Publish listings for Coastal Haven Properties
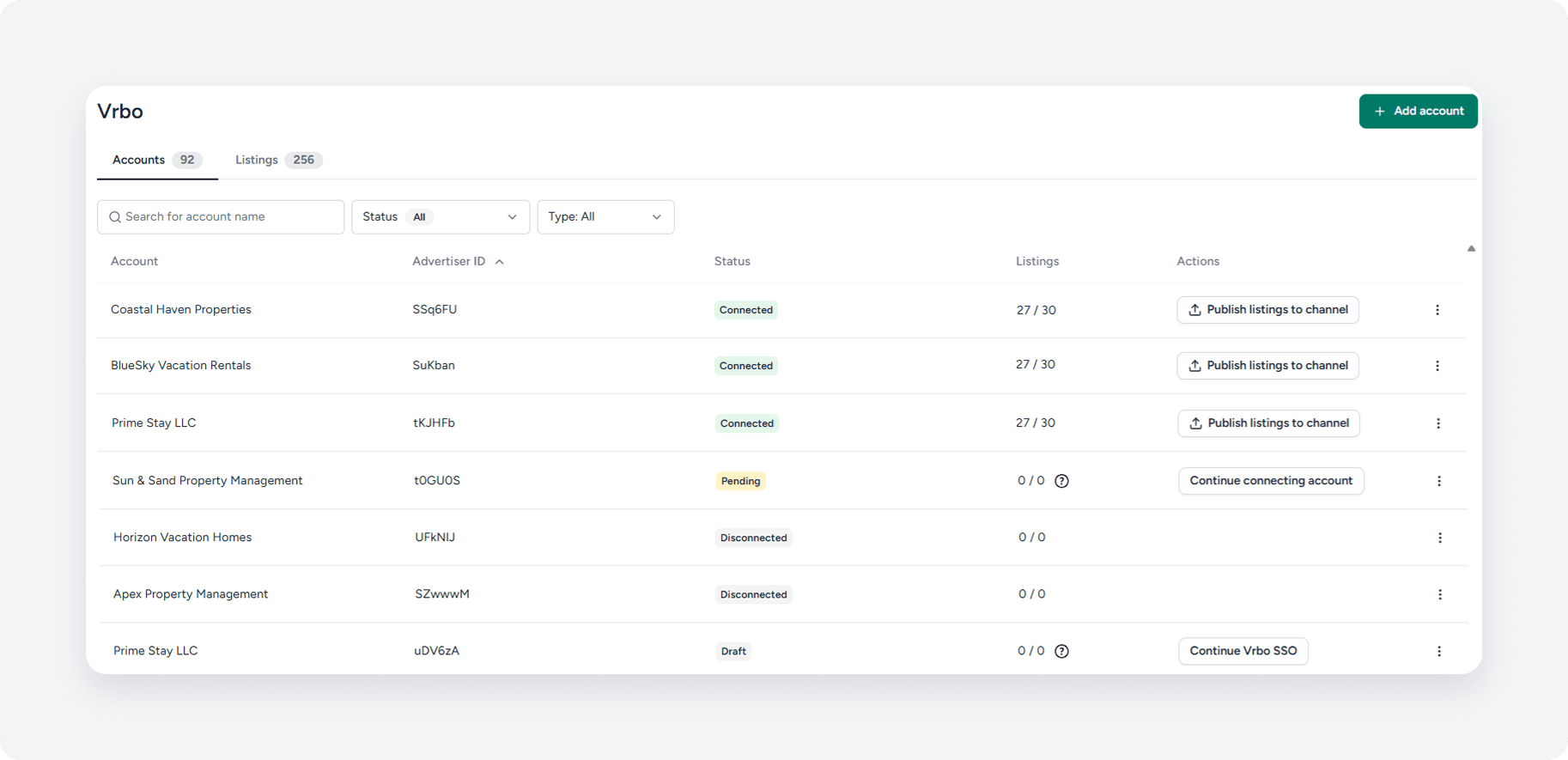 pos(1267,310)
